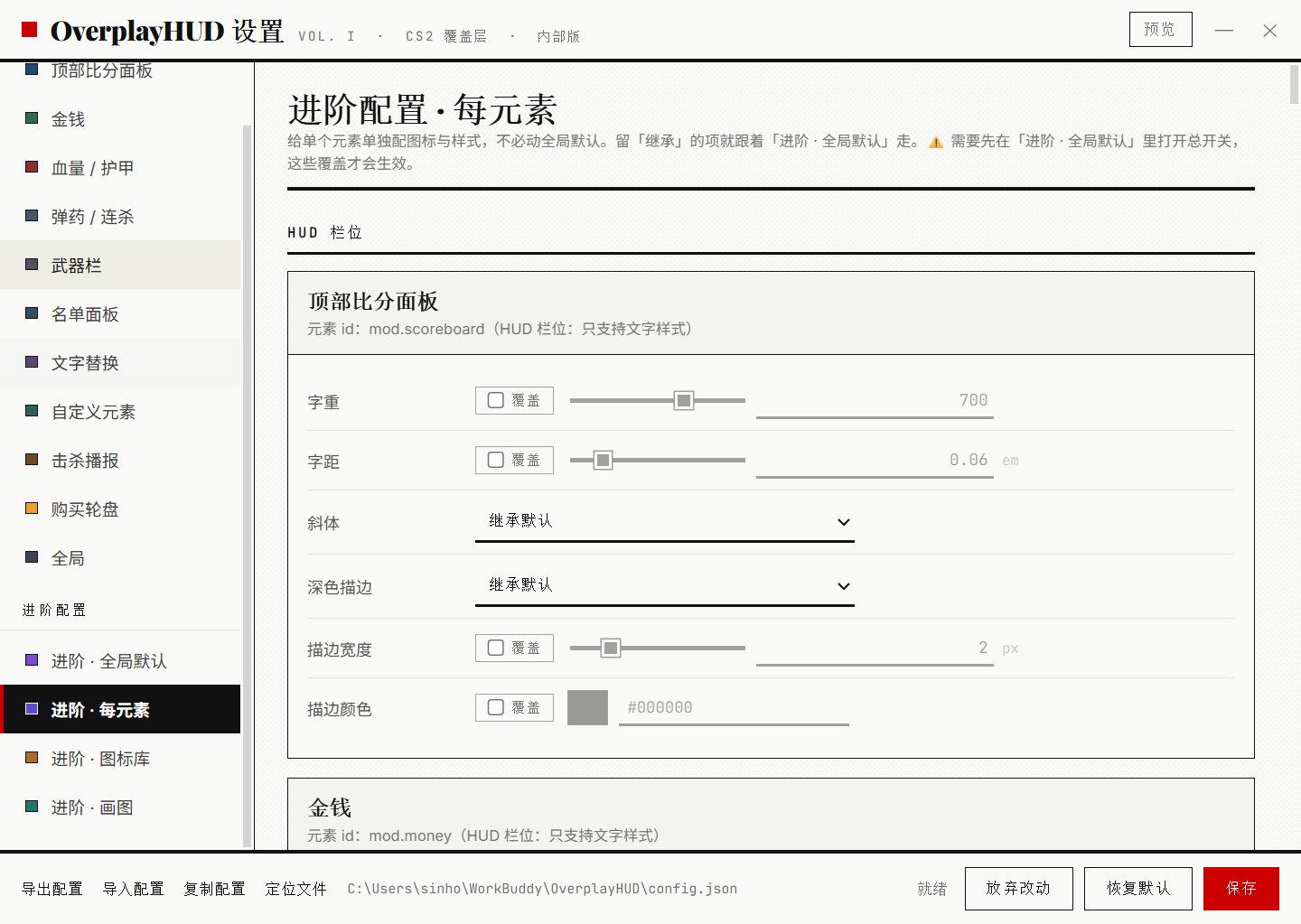1301x924 pixels.
Task: Click the teal square icon beside 自定义元素
Action: (x=32, y=410)
